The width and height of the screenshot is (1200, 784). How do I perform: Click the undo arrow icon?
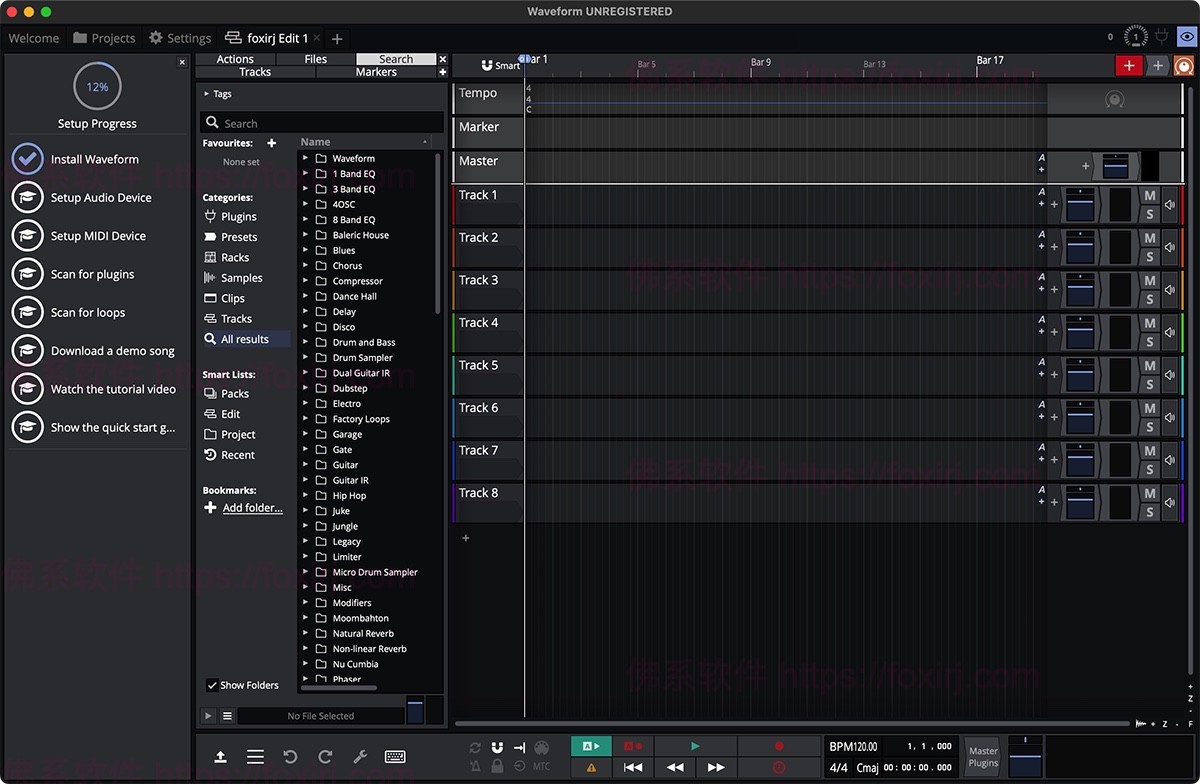[290, 756]
